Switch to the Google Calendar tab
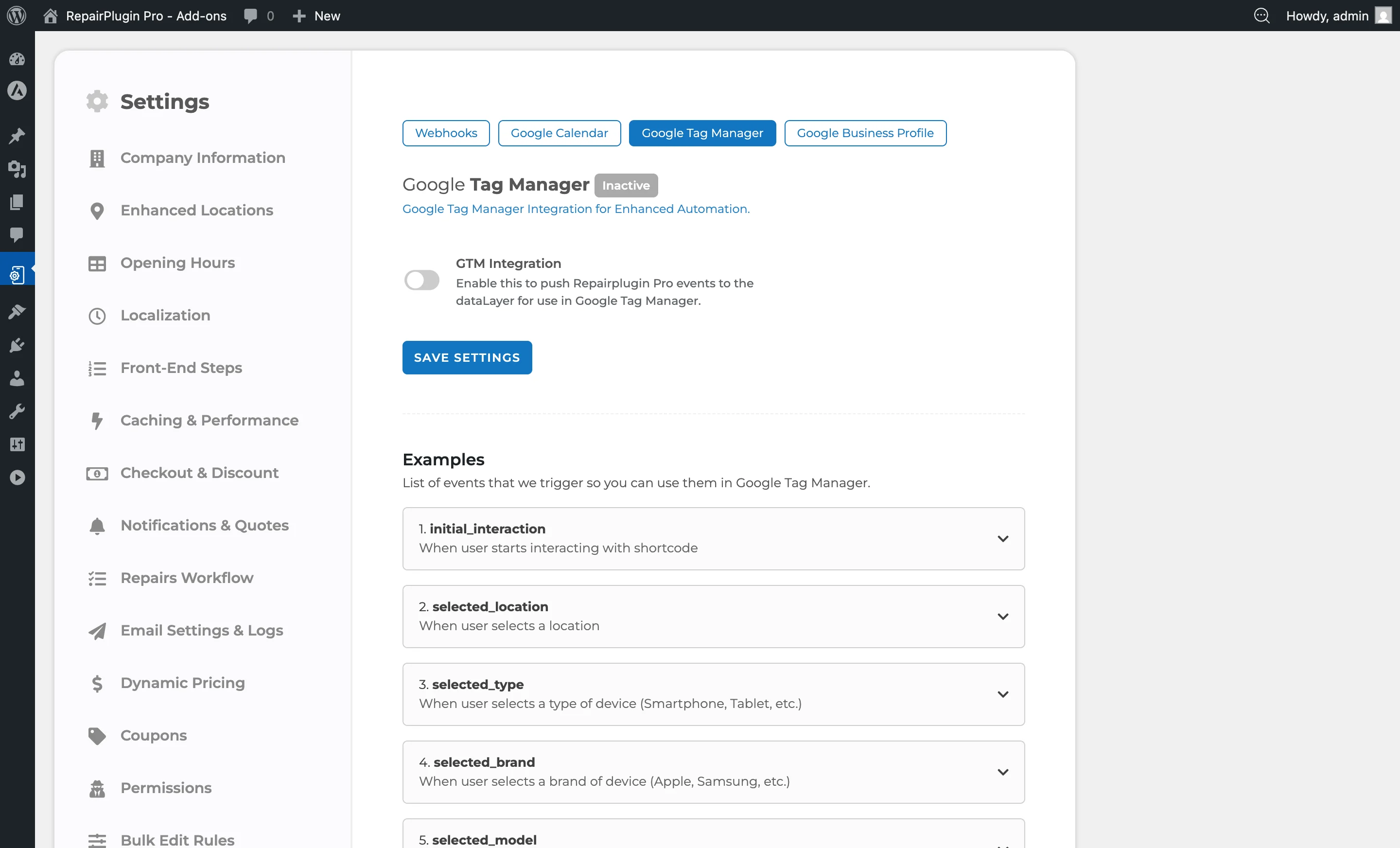 point(559,132)
